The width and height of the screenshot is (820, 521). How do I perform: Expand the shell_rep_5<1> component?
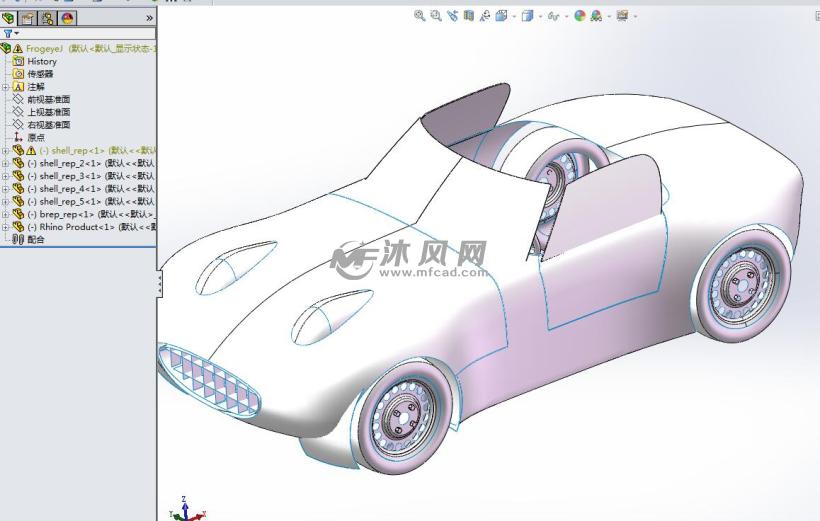pyautogui.click(x=5, y=201)
